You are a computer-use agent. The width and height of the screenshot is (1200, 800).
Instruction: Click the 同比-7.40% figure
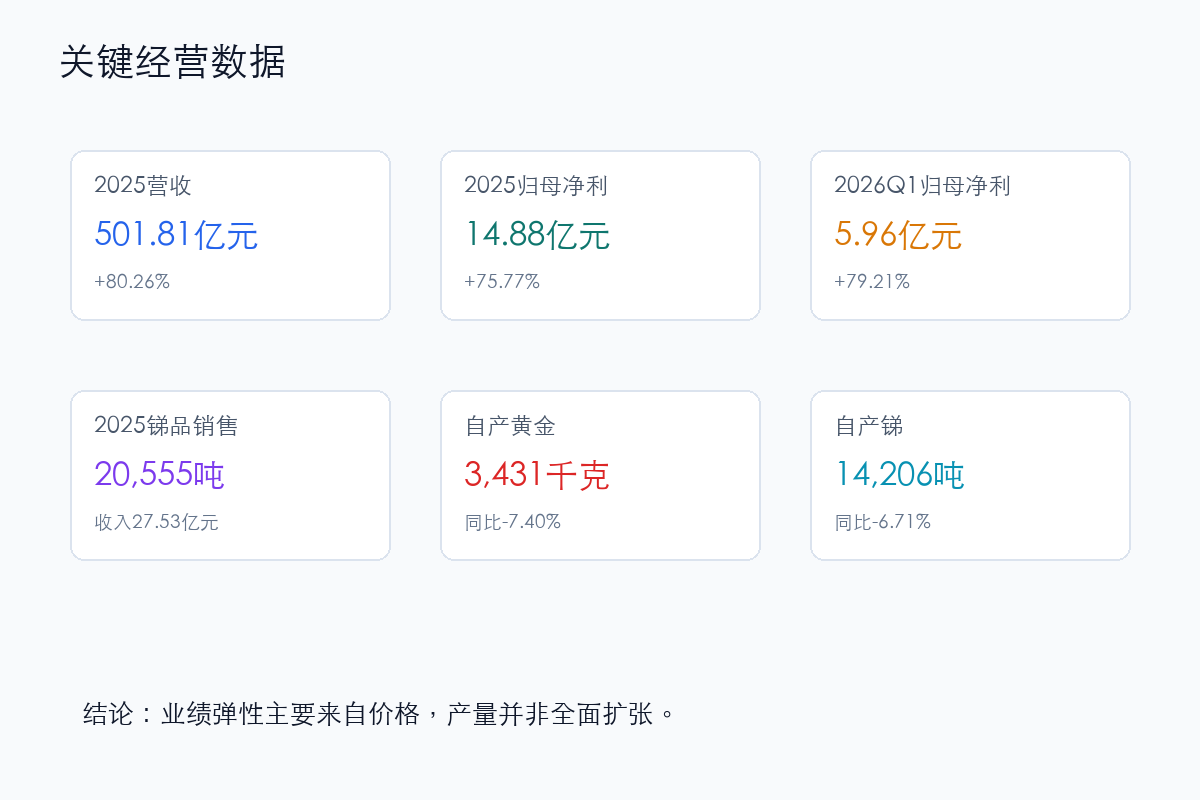tap(513, 521)
